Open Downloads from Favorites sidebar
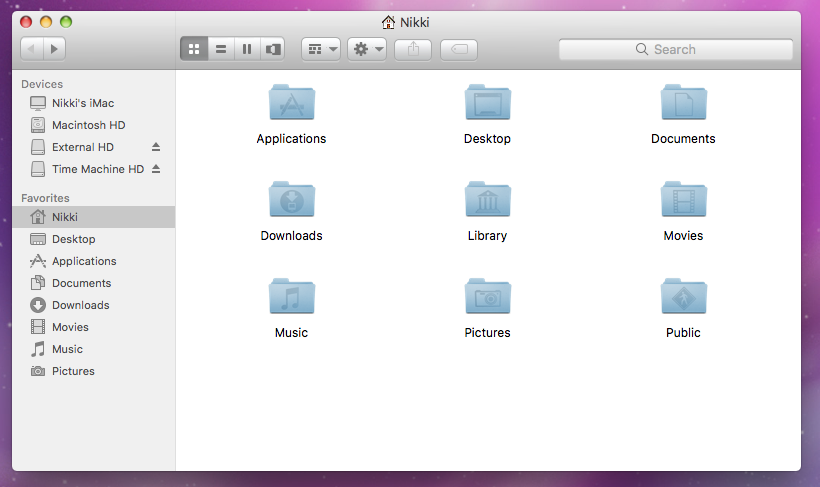Screen dimensions: 820x487 click(x=94, y=305)
